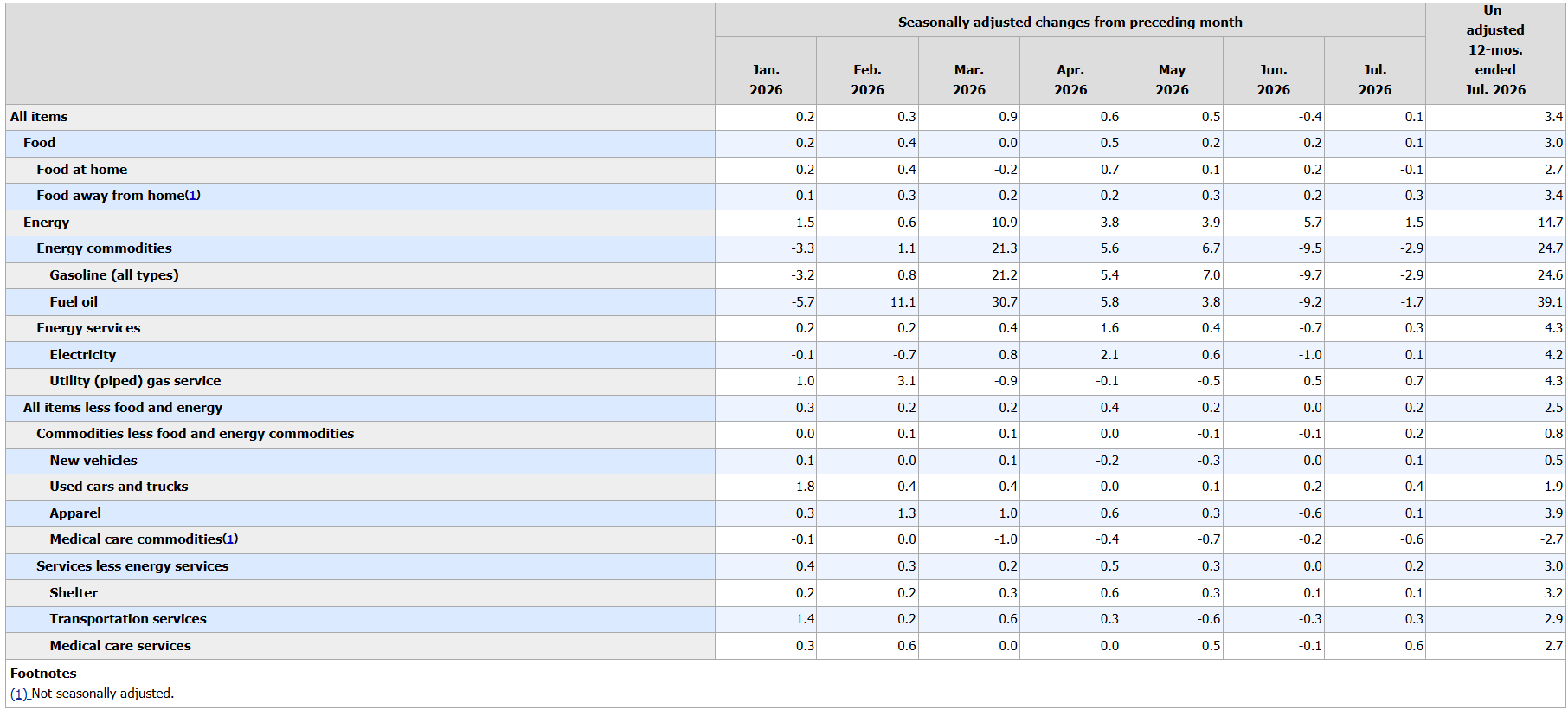
Task: Select All items 12-month value 3.4
Action: pos(1554,117)
